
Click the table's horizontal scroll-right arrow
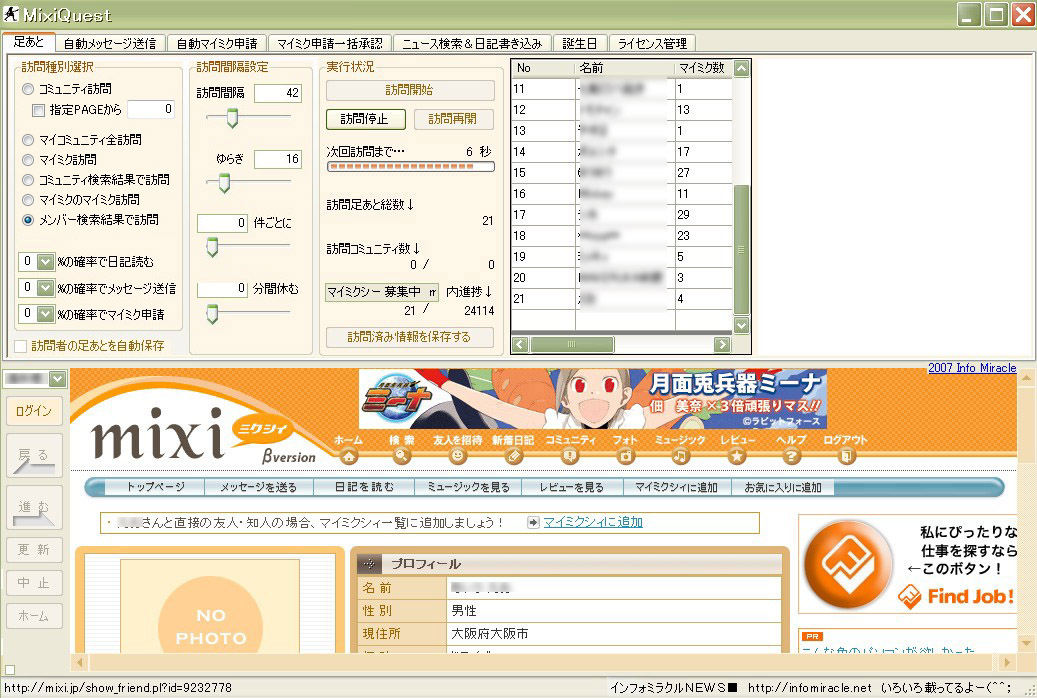(x=722, y=345)
